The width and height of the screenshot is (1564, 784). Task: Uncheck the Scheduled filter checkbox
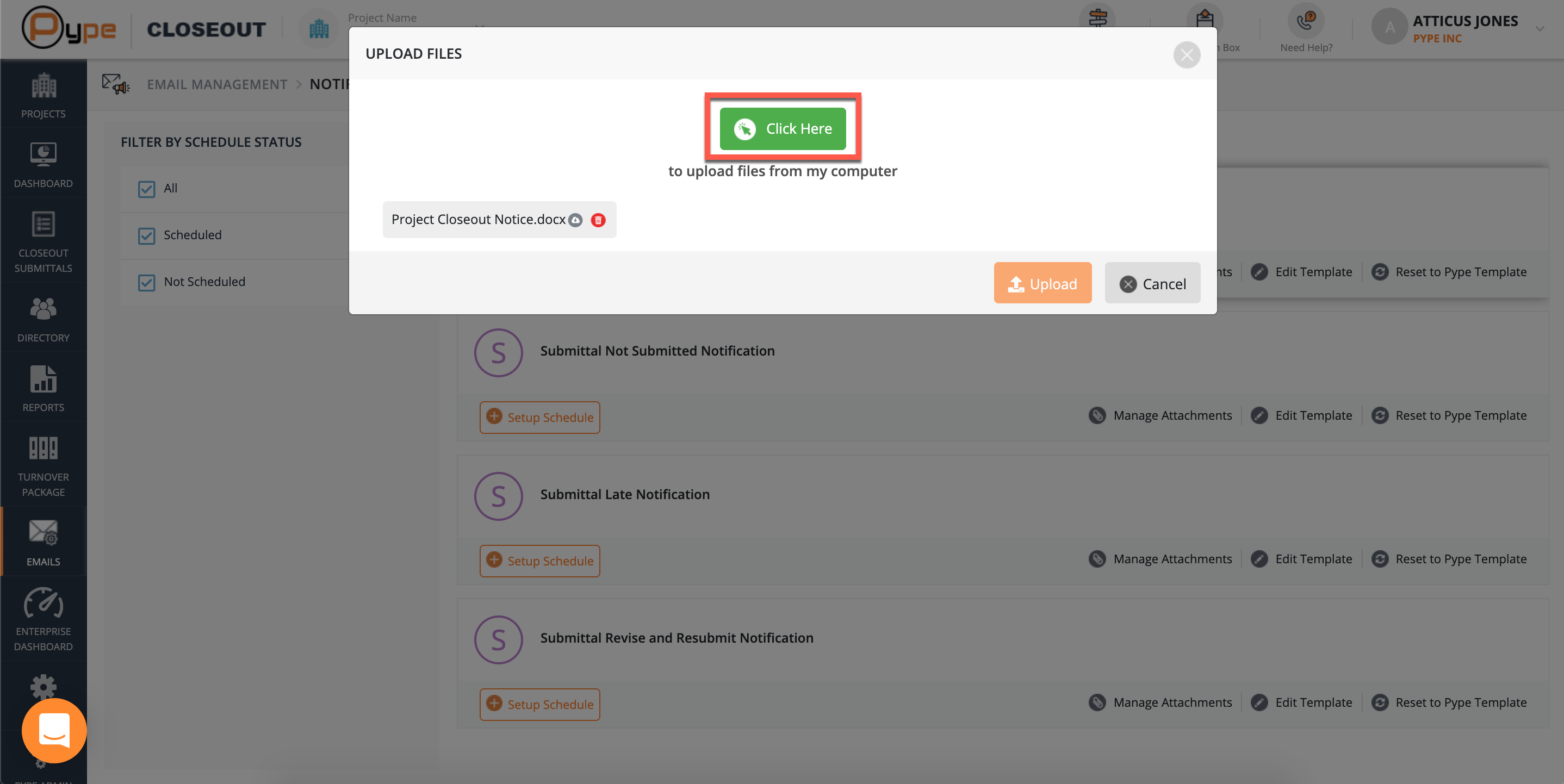tap(146, 235)
